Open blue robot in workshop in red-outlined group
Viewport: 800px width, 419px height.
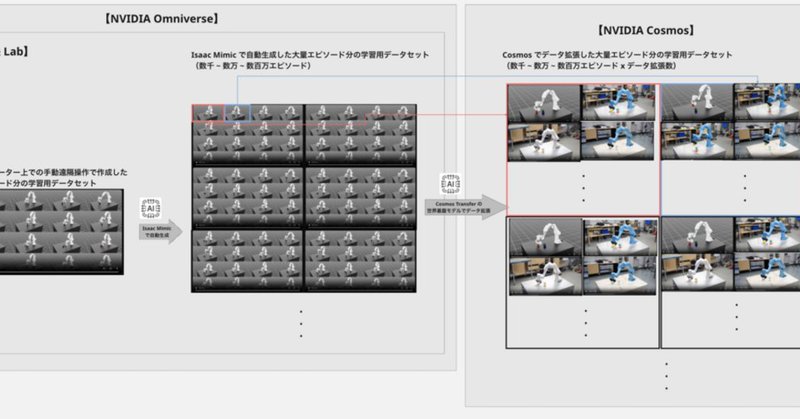pyautogui.click(x=618, y=141)
